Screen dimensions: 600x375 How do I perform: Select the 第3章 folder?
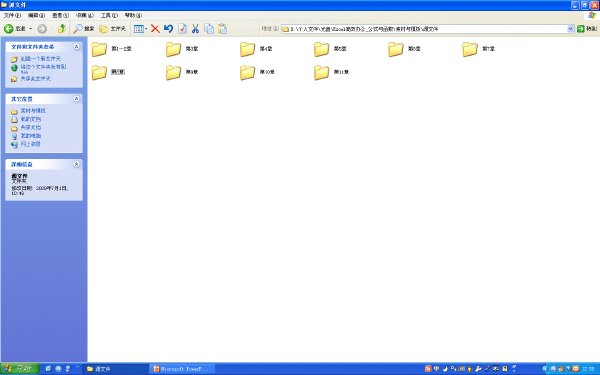(182, 49)
